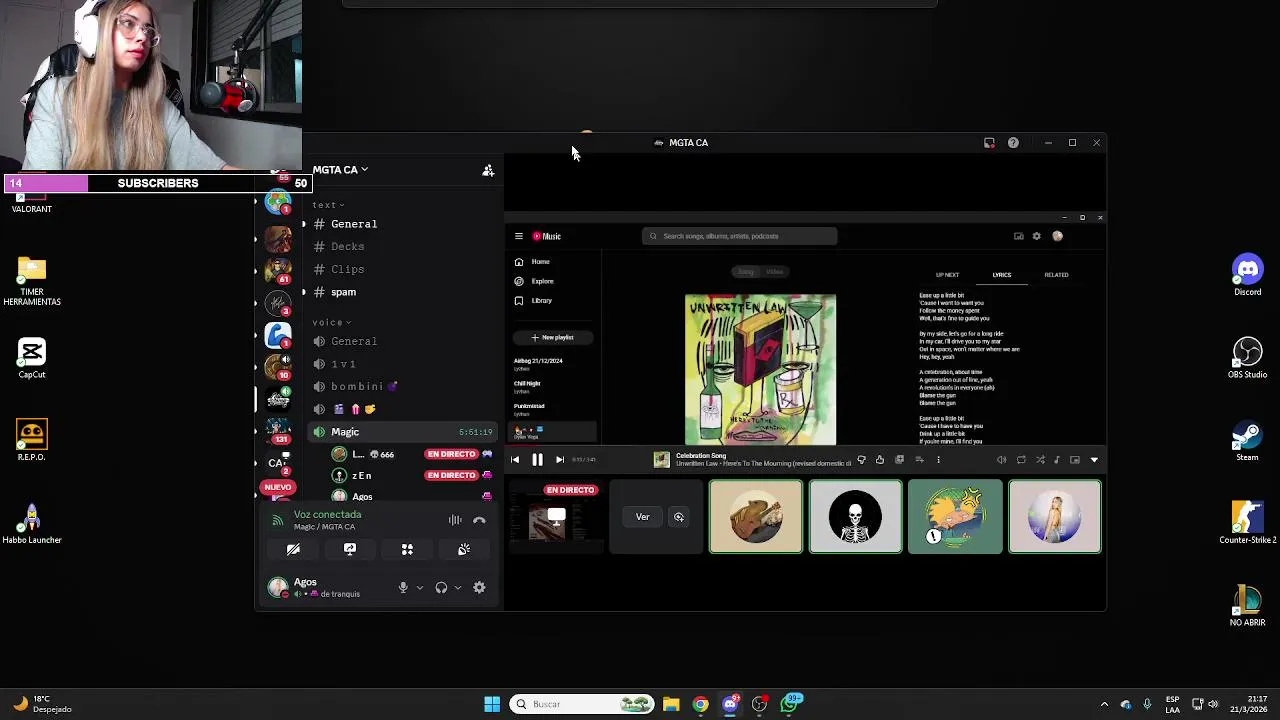Open the Discord desktop shortcut
The width and height of the screenshot is (1280, 720).
[x=1247, y=275]
